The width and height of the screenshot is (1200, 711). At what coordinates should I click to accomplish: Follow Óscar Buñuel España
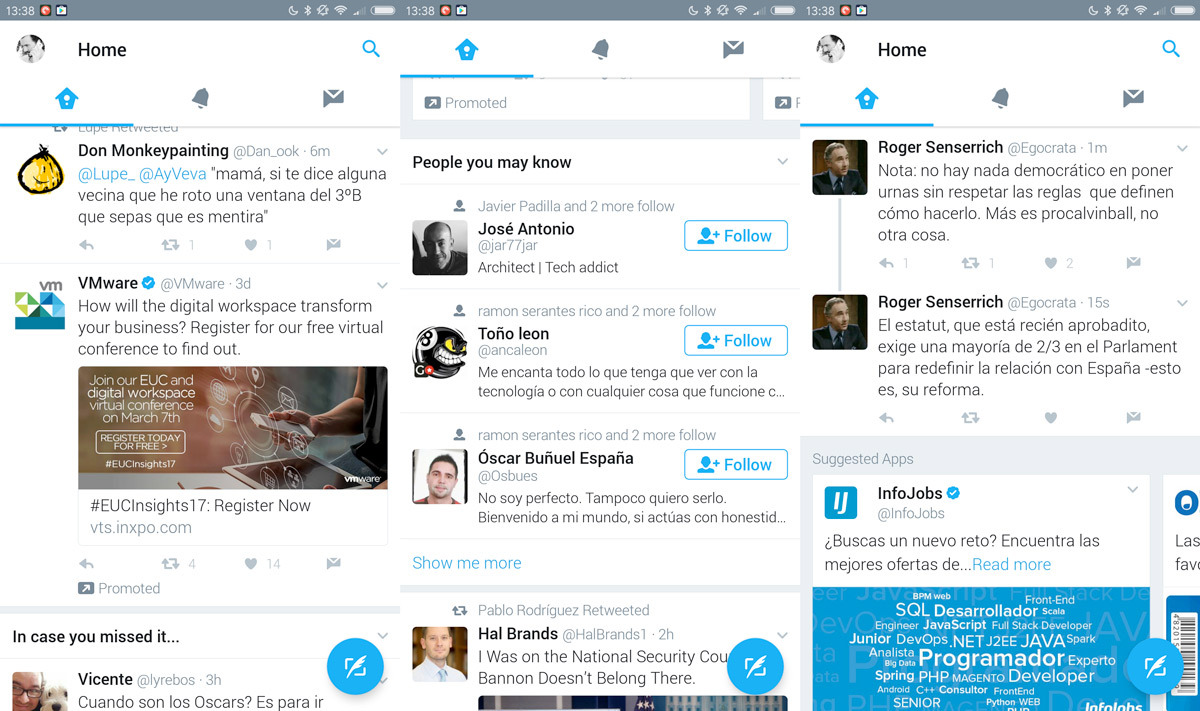coord(735,465)
